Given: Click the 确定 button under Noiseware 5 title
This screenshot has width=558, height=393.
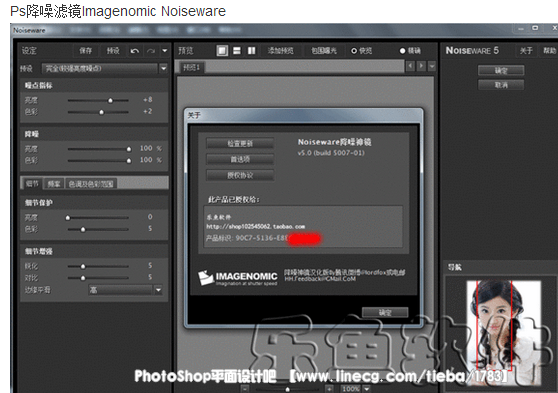Looking at the screenshot, I should pos(501,70).
